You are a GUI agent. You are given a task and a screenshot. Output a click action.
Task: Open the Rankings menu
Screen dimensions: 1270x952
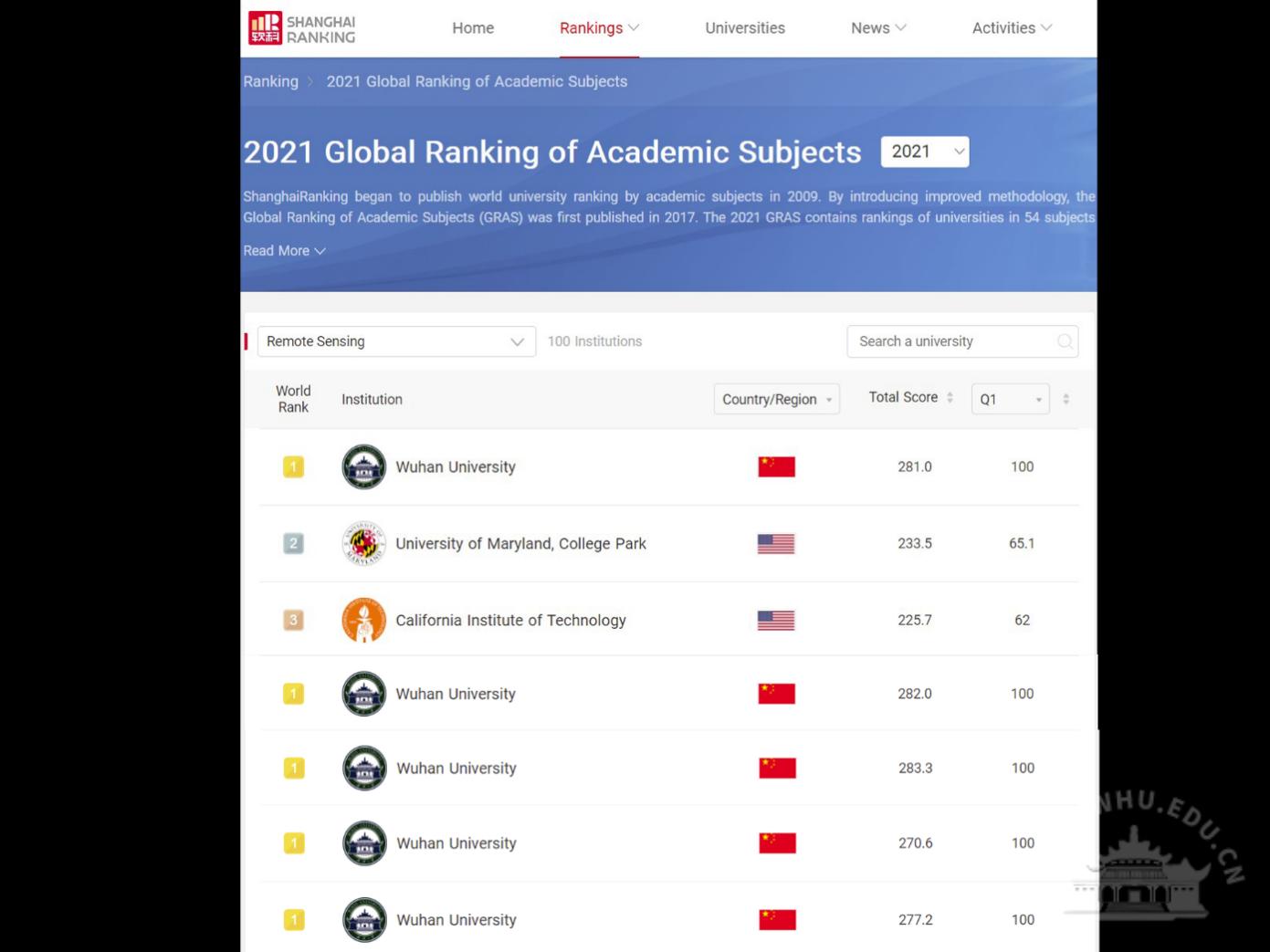click(x=599, y=28)
